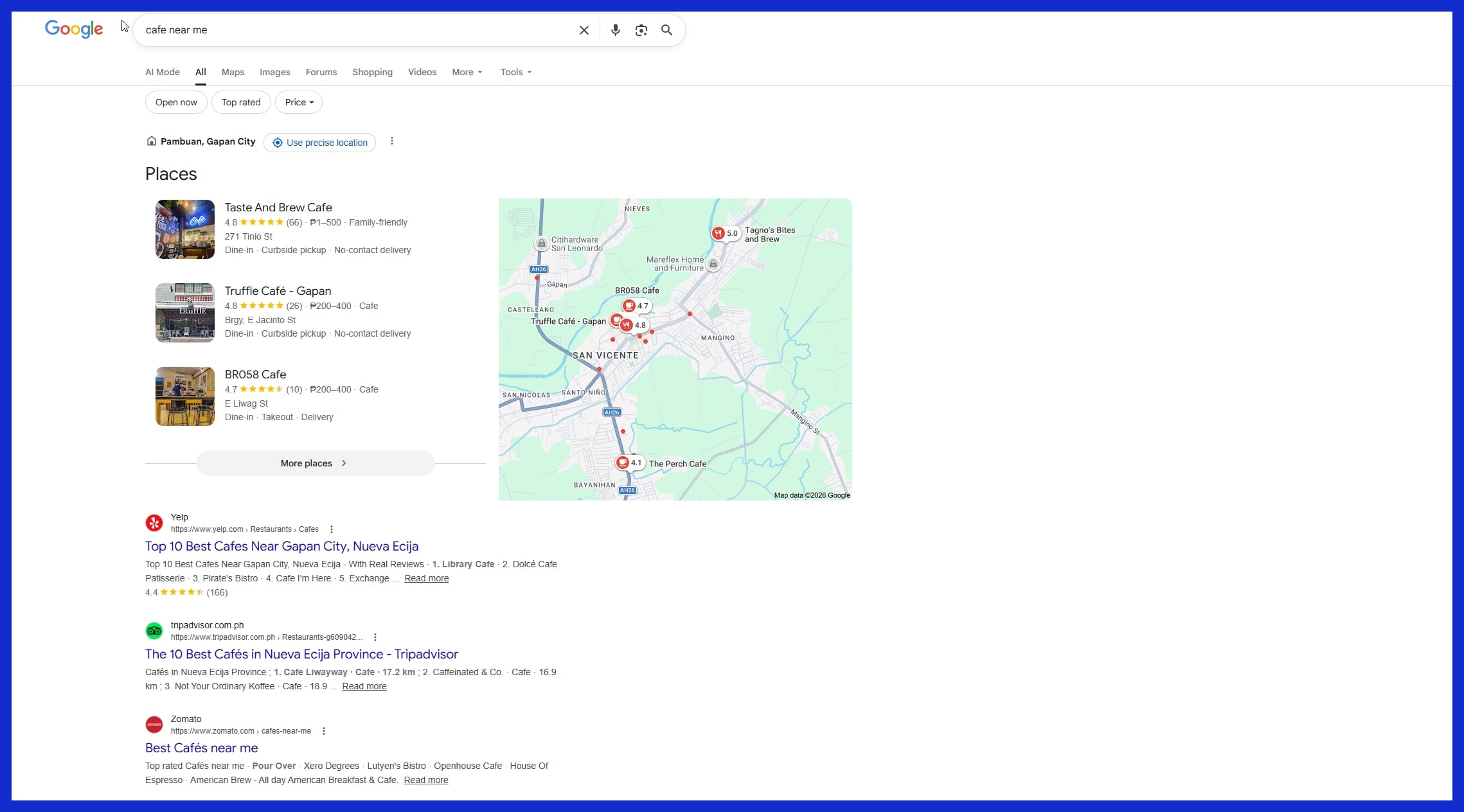Start voice search with microphone icon
This screenshot has width=1464, height=812.
(x=615, y=30)
